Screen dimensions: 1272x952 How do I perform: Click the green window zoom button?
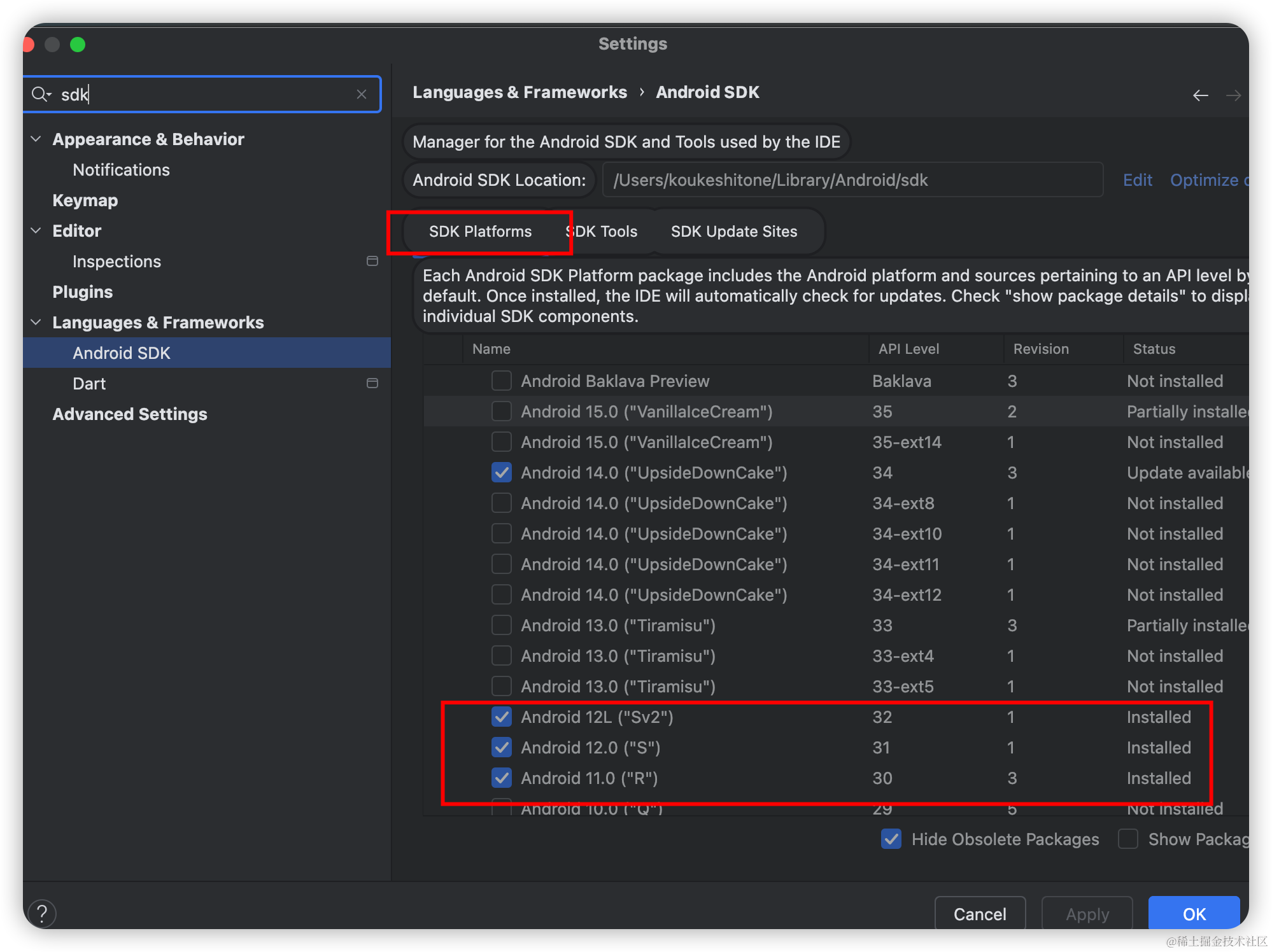click(x=78, y=45)
